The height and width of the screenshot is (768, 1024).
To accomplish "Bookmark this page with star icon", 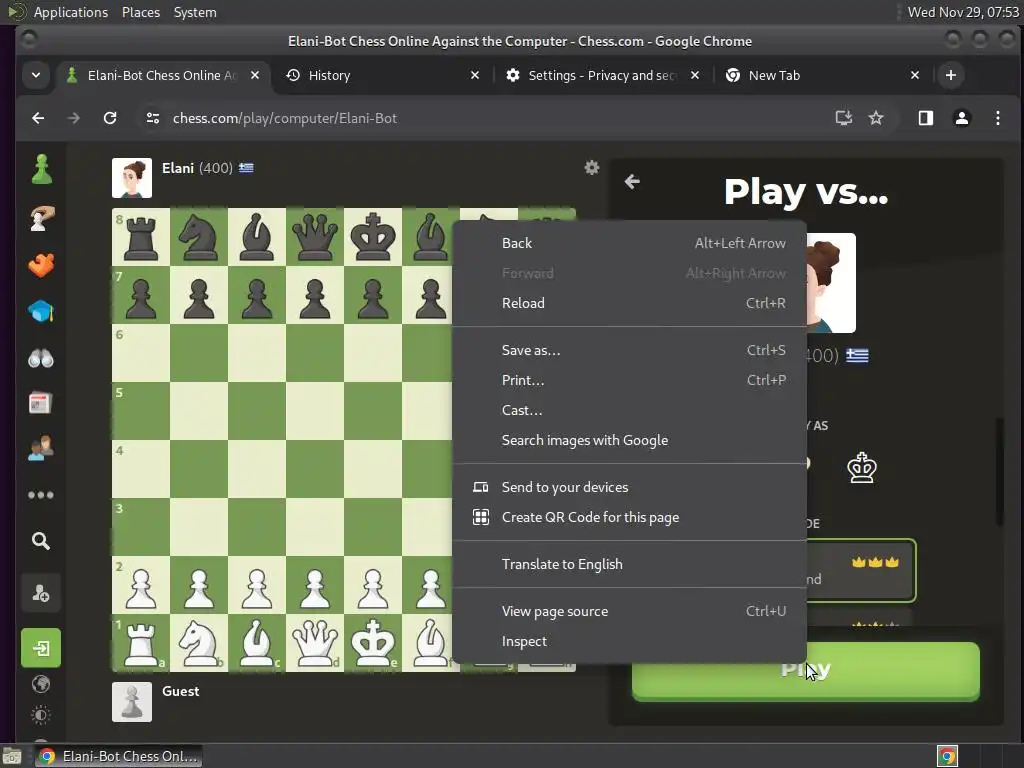I will pyautogui.click(x=876, y=118).
